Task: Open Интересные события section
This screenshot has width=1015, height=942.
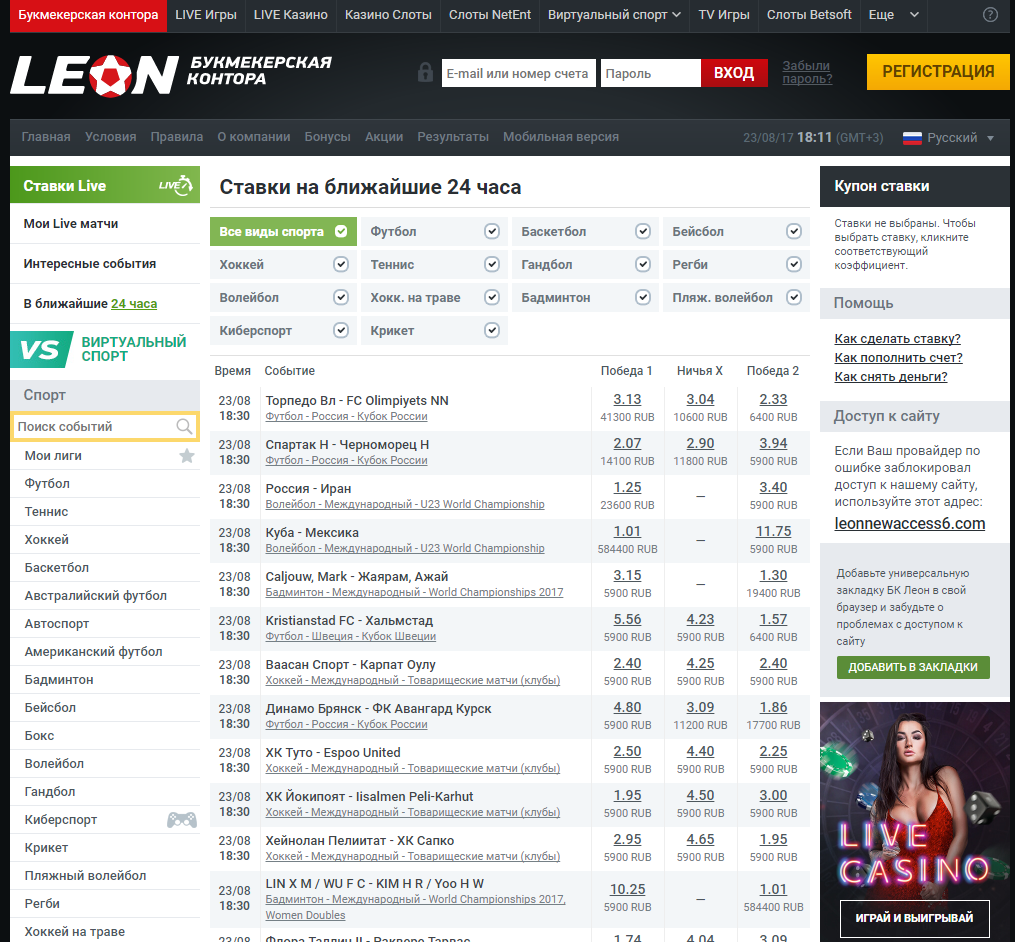Action: point(105,264)
